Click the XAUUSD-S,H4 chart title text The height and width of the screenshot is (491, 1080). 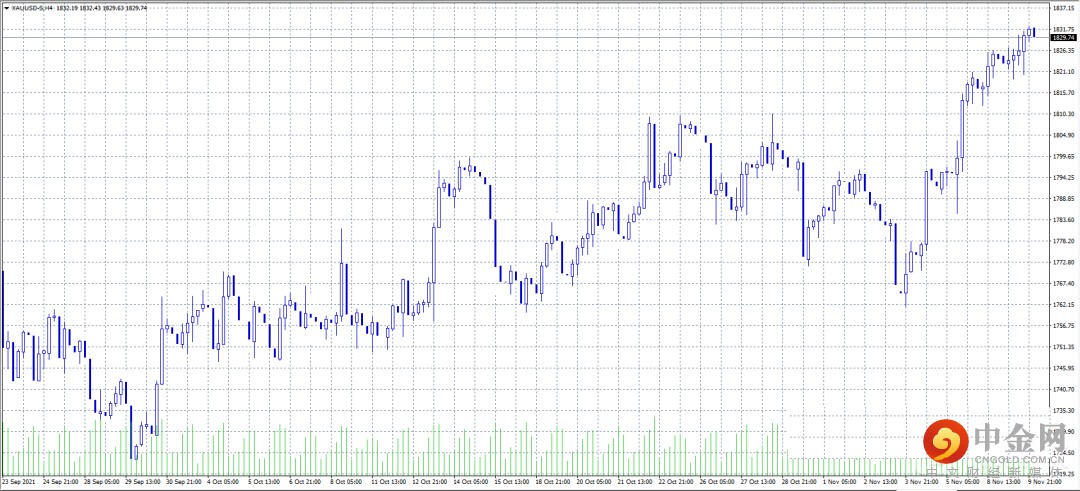coord(33,8)
